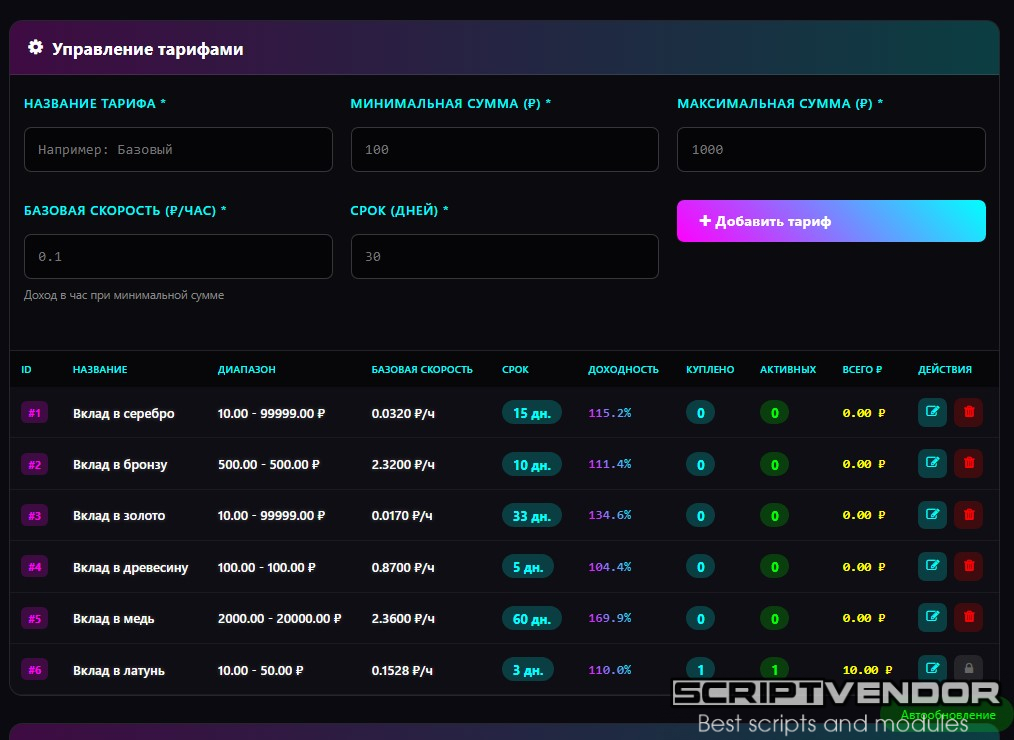The width and height of the screenshot is (1014, 740).
Task: Delete the "Вклад в бронзу" tariff row
Action: [x=968, y=464]
